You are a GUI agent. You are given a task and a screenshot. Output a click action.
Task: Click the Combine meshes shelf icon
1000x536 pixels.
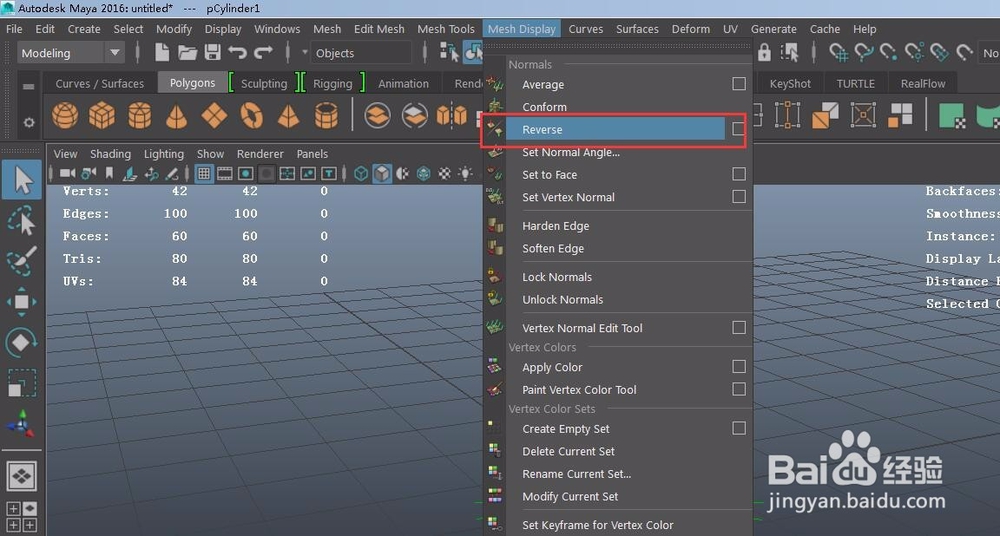[378, 116]
